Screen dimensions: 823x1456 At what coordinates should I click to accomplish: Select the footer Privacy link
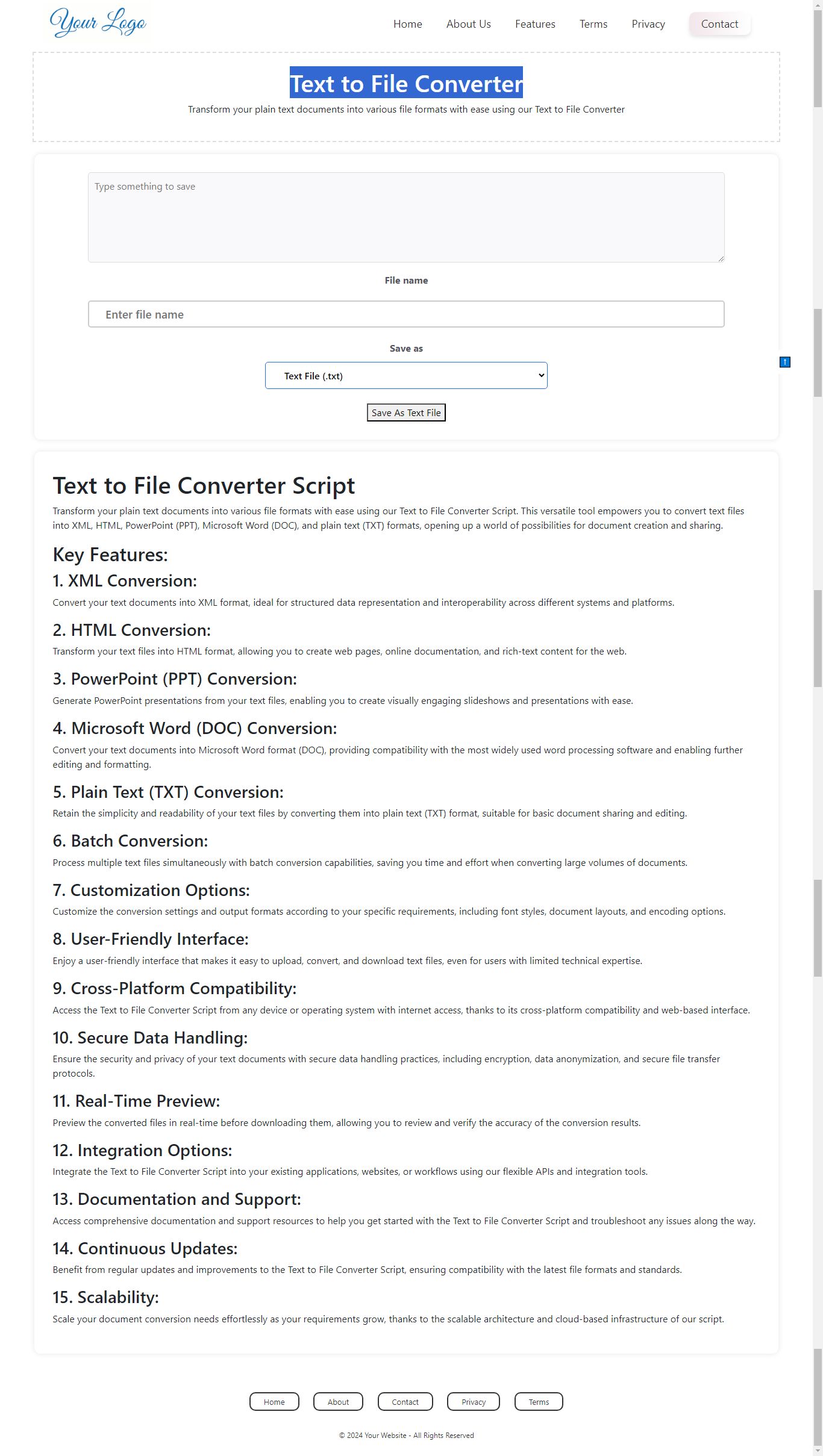click(x=474, y=1402)
